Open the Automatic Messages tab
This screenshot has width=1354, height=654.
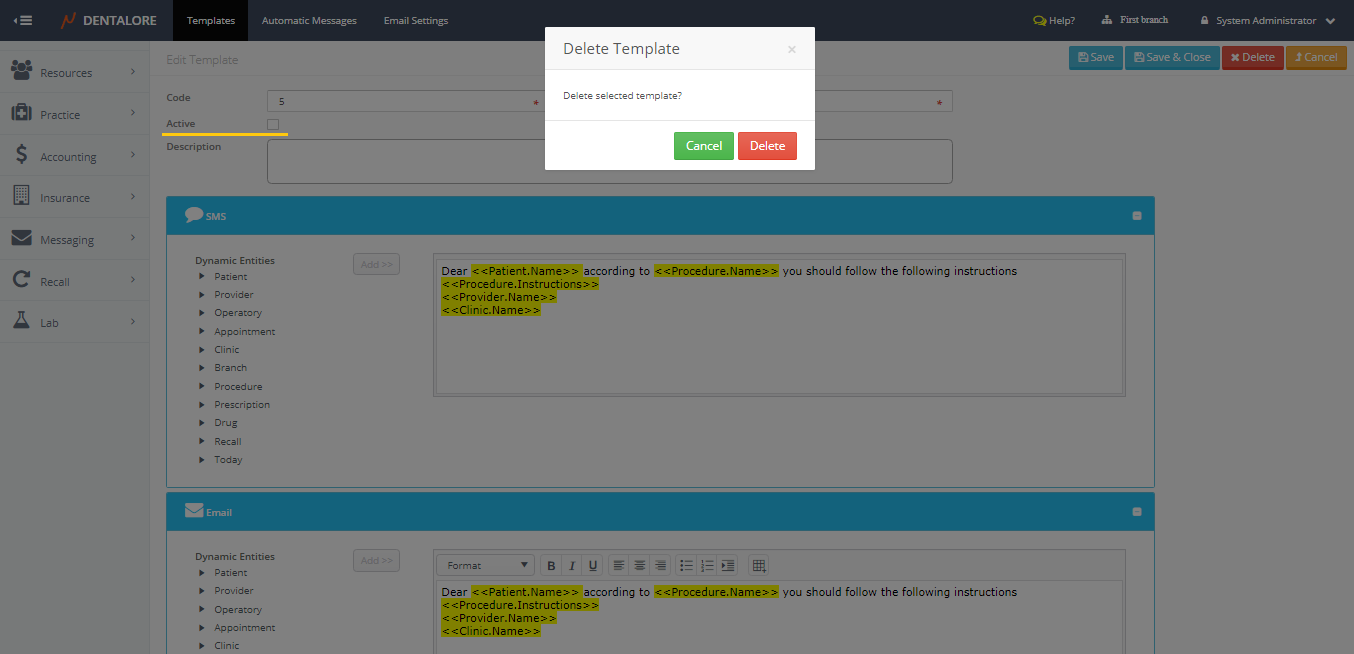pos(309,21)
